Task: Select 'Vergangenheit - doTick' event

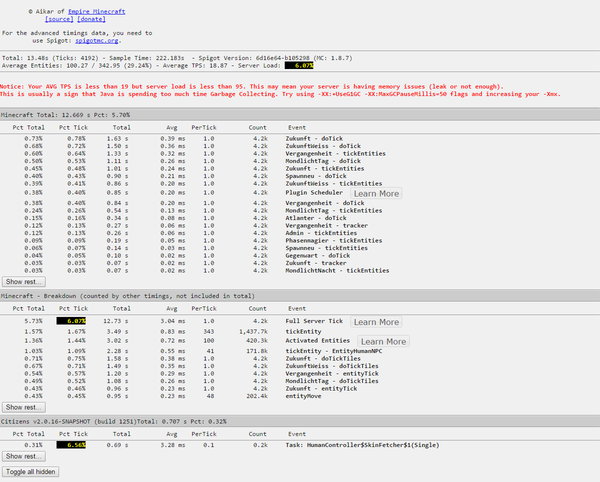Action: tap(325, 203)
